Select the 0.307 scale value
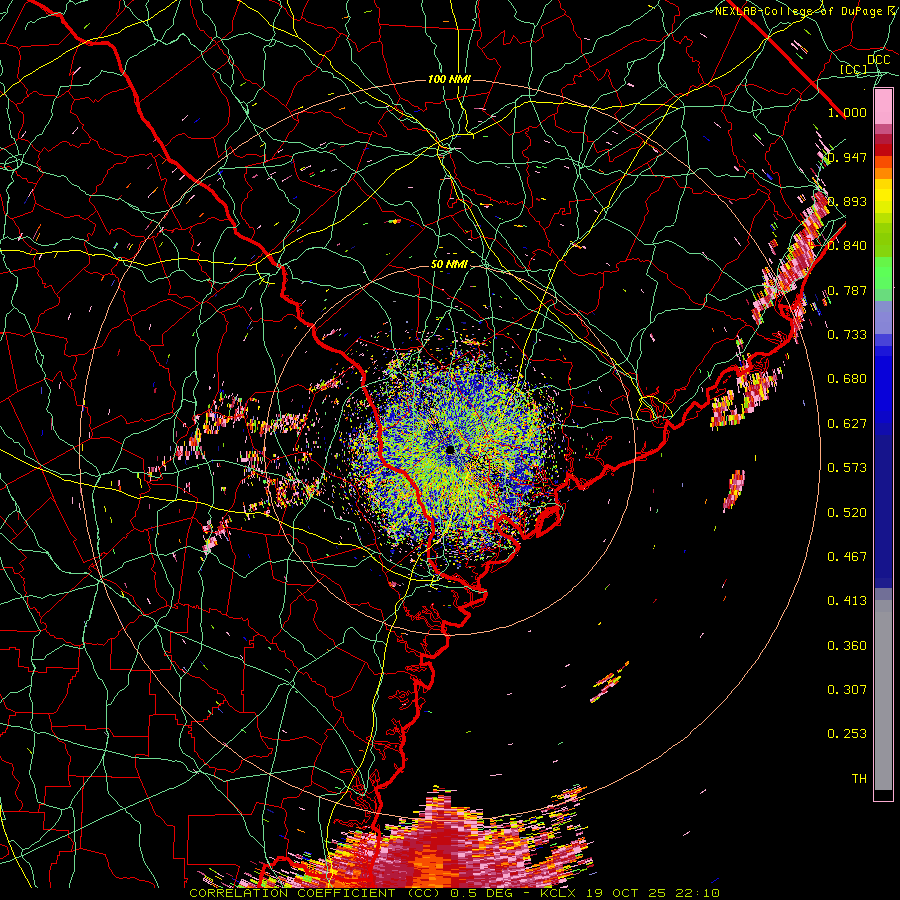Viewport: 900px width, 900px height. pos(847,690)
